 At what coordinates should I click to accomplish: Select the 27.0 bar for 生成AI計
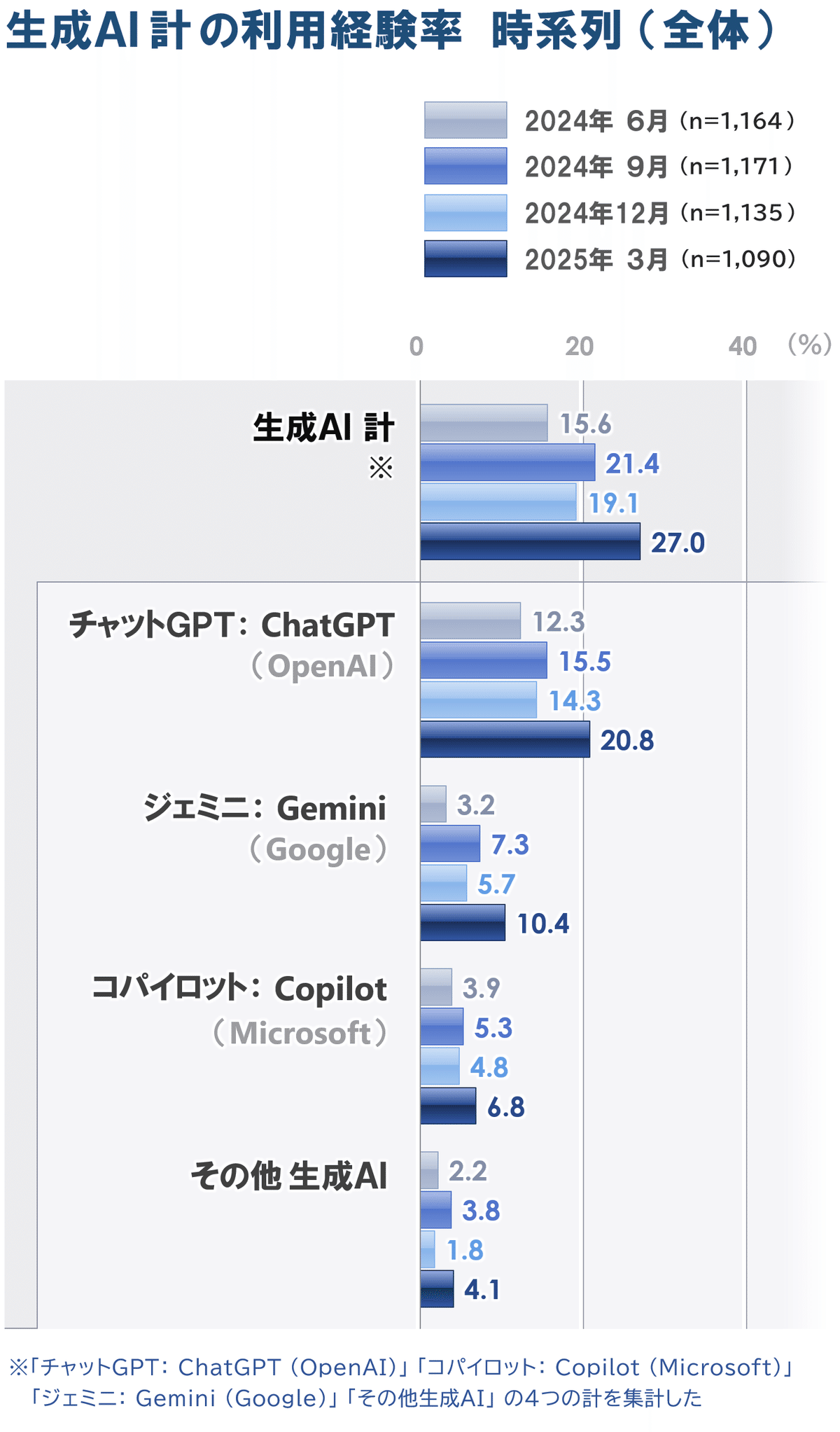[x=530, y=541]
